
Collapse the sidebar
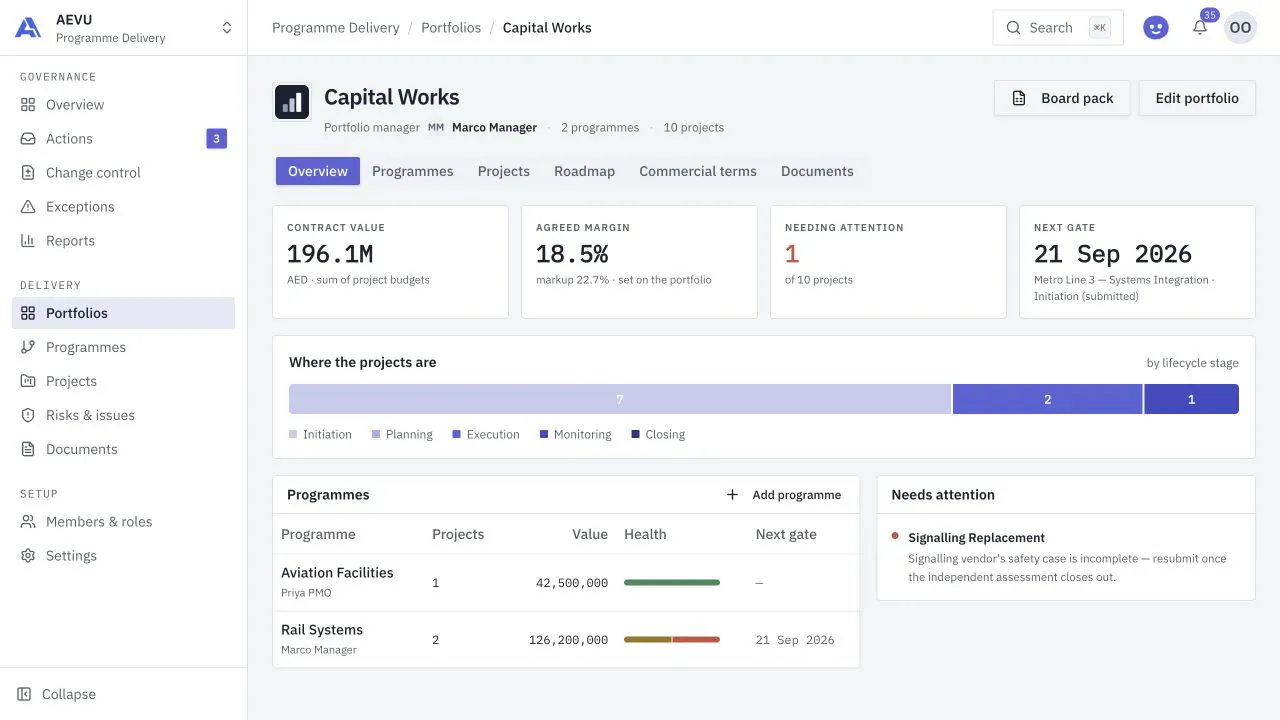click(x=57, y=694)
